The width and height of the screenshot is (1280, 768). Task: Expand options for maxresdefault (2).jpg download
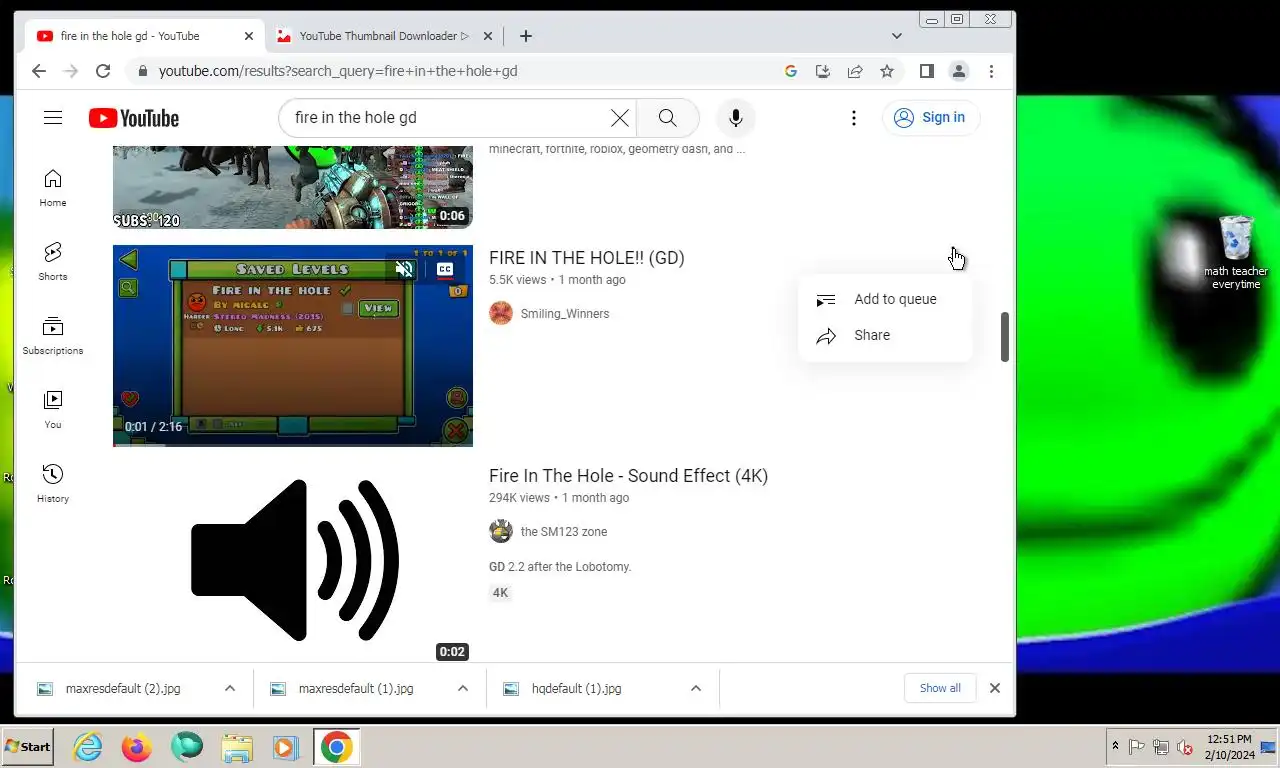(x=230, y=688)
